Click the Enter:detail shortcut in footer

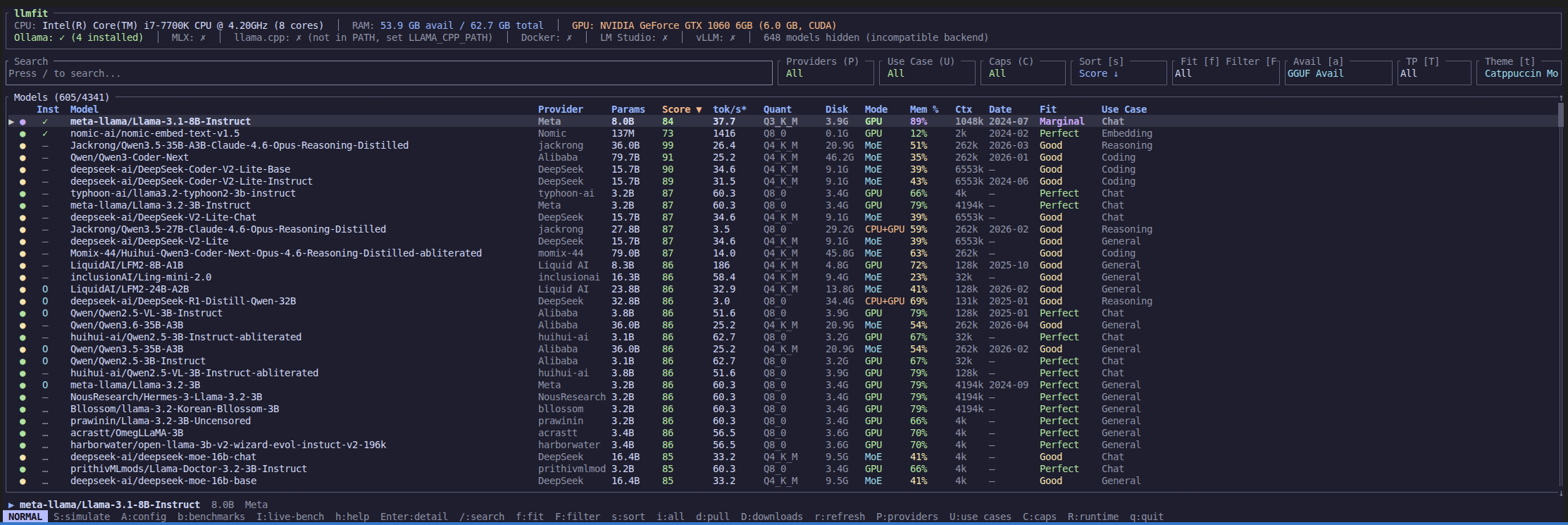[414, 517]
